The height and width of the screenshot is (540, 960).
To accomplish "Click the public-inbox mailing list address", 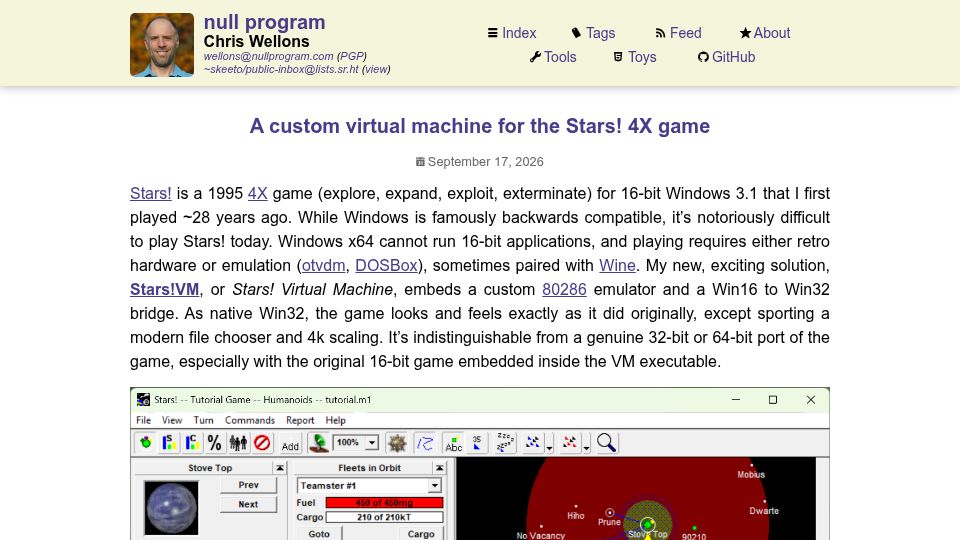I will pyautogui.click(x=281, y=69).
